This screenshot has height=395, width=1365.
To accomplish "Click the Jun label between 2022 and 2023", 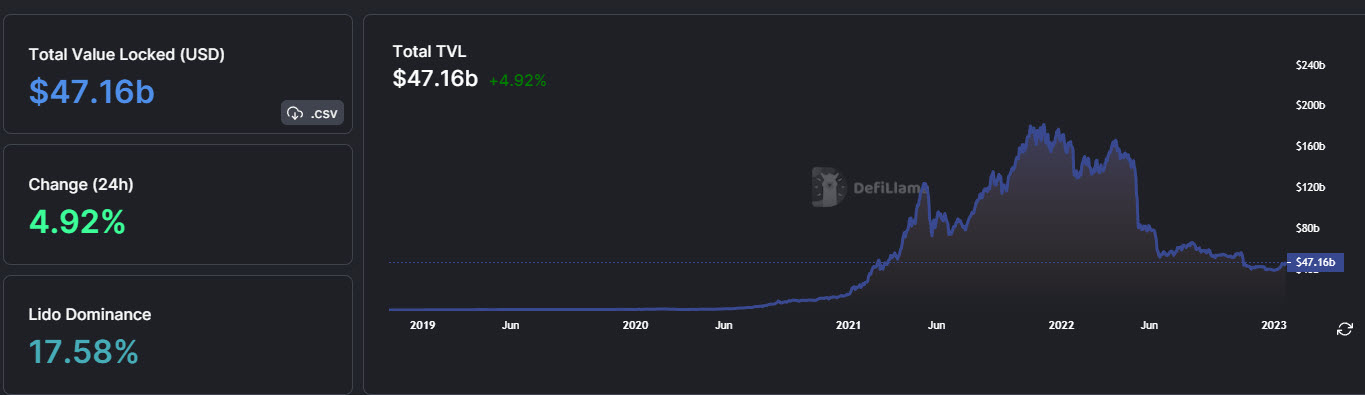I will 1149,325.
